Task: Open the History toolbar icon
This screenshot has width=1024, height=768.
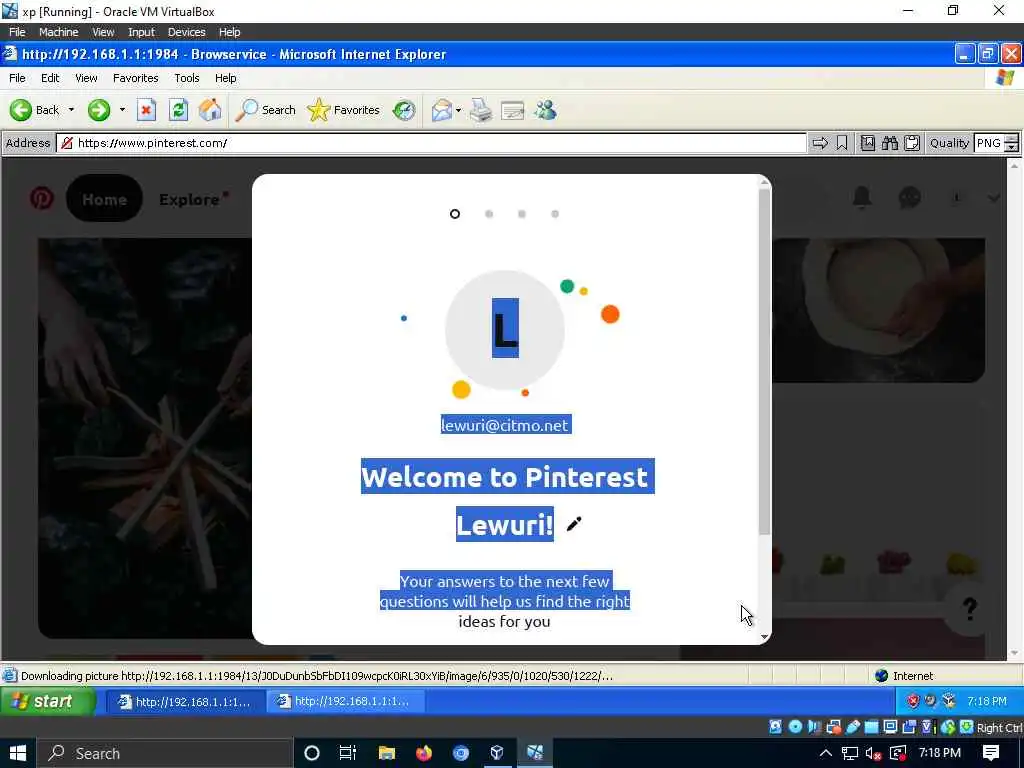Action: pyautogui.click(x=404, y=110)
